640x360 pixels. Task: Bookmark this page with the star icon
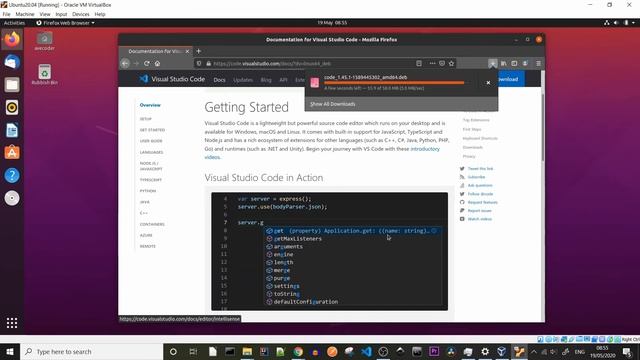[451, 63]
